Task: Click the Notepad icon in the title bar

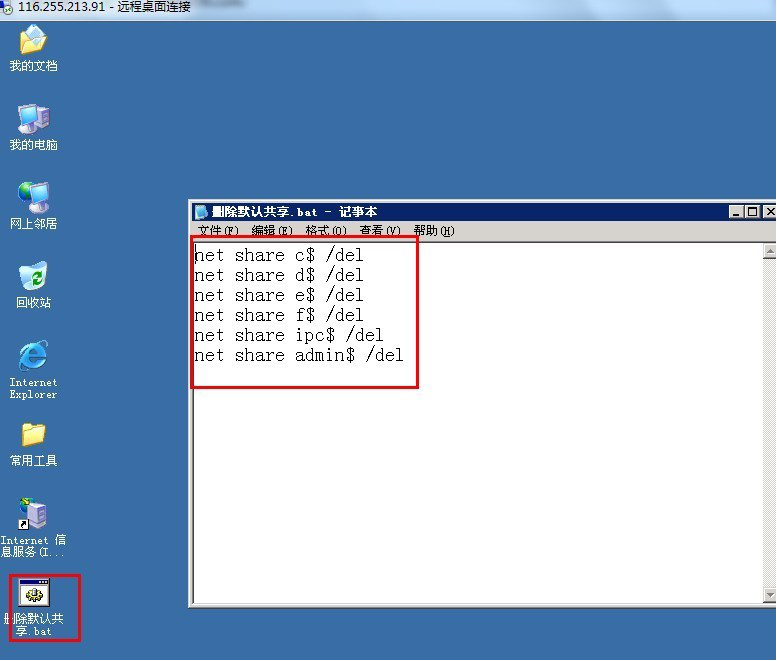Action: 201,212
